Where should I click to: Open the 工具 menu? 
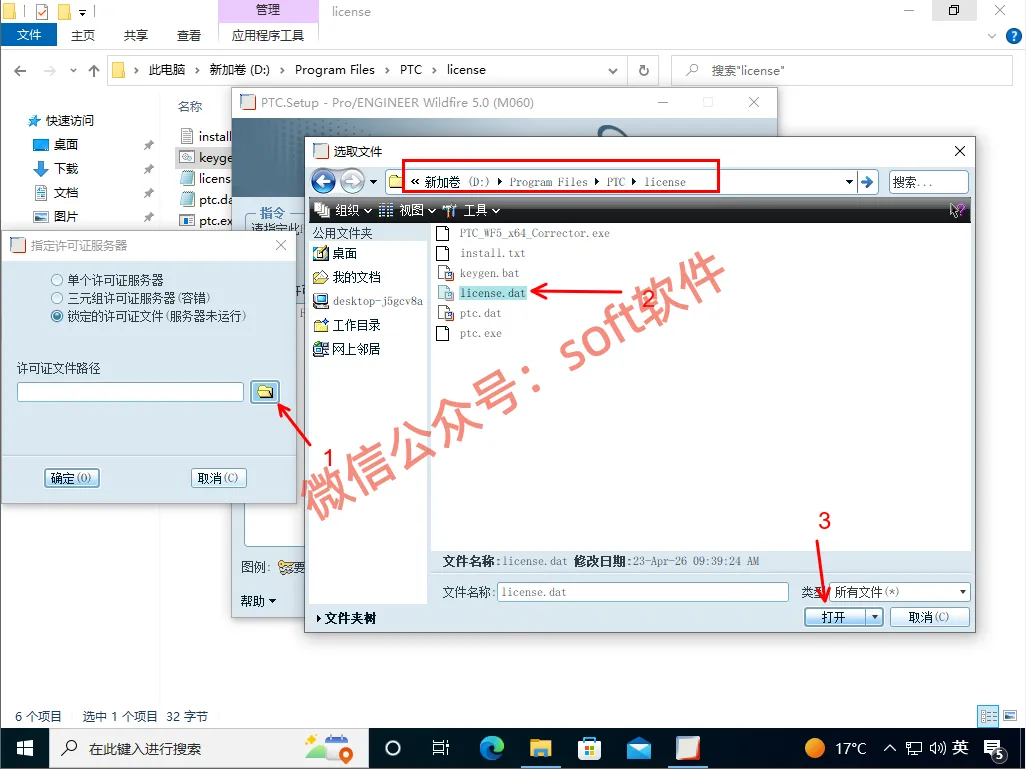[x=472, y=210]
